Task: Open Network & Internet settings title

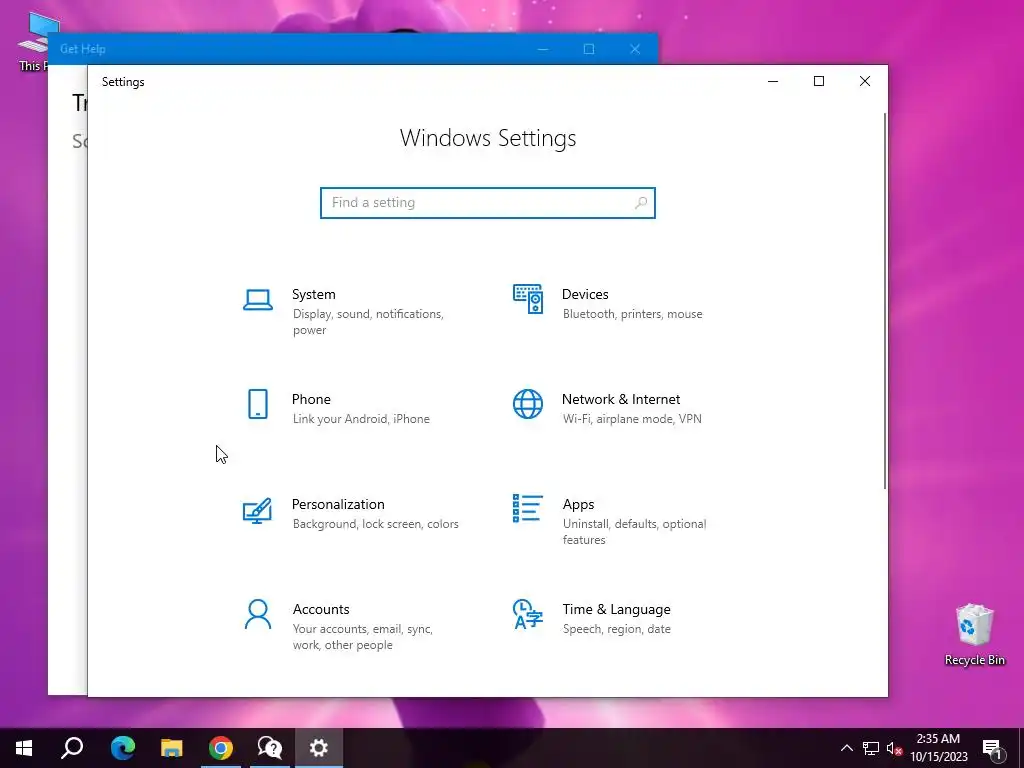Action: coord(621,400)
